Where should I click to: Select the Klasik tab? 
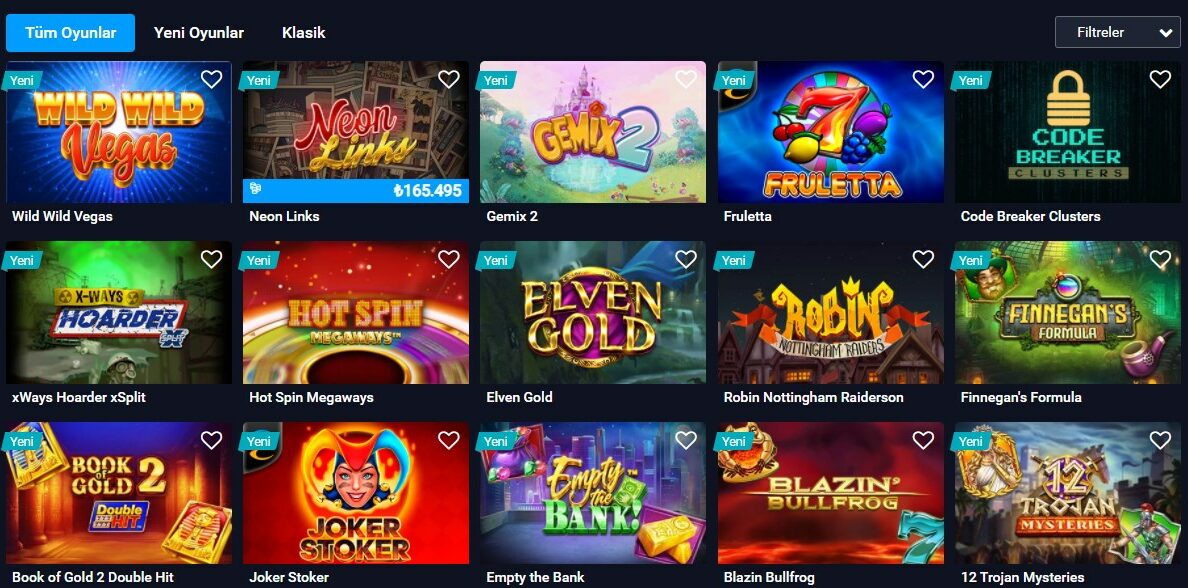click(x=304, y=33)
